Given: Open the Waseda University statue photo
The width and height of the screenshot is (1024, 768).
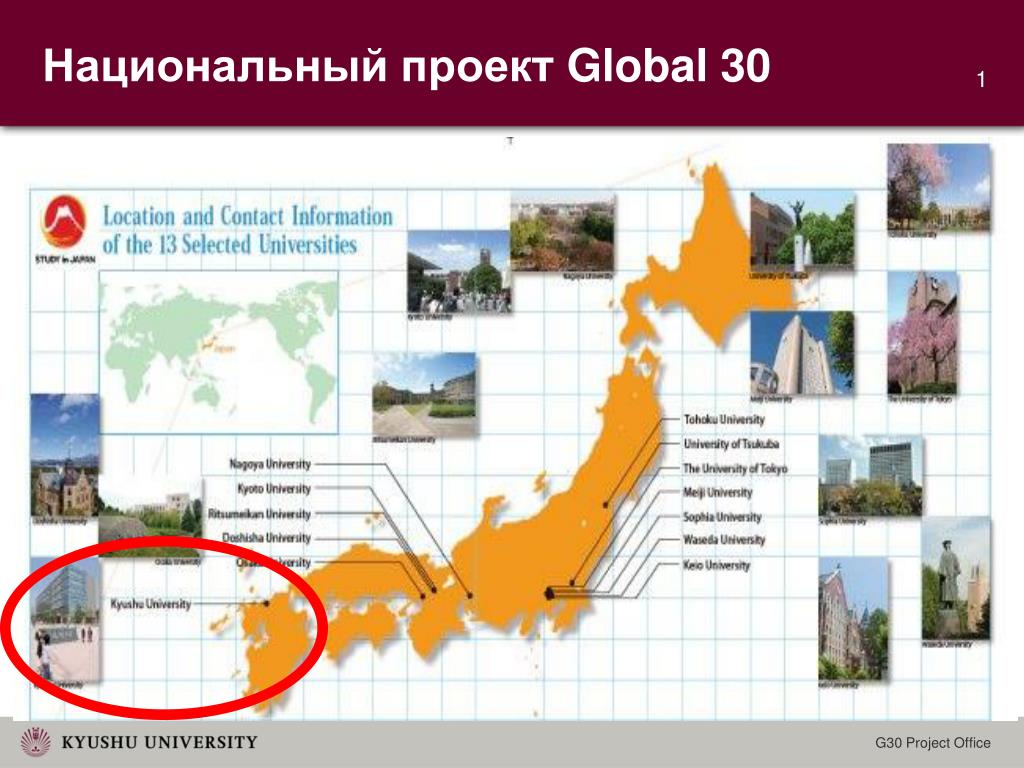Looking at the screenshot, I should pyautogui.click(x=956, y=578).
